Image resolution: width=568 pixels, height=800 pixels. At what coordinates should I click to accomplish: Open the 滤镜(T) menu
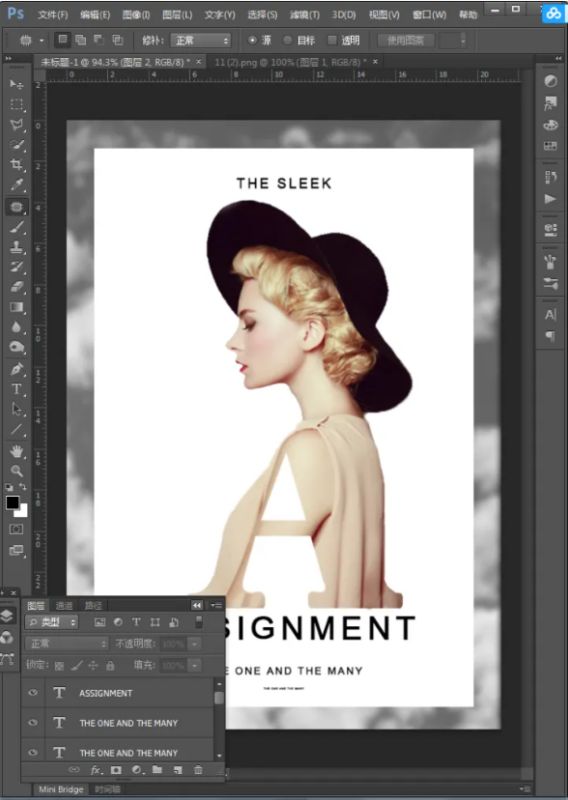tap(305, 15)
